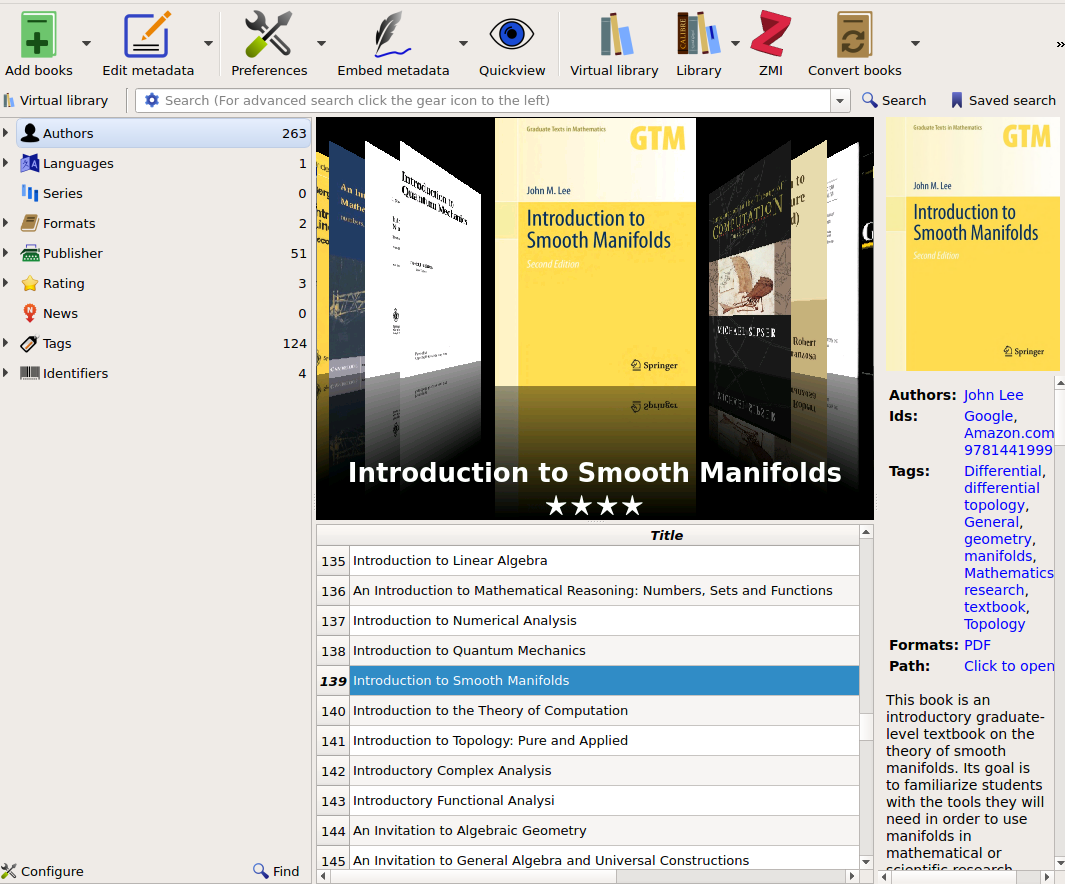Toggle Quickview eye icon

(511, 34)
